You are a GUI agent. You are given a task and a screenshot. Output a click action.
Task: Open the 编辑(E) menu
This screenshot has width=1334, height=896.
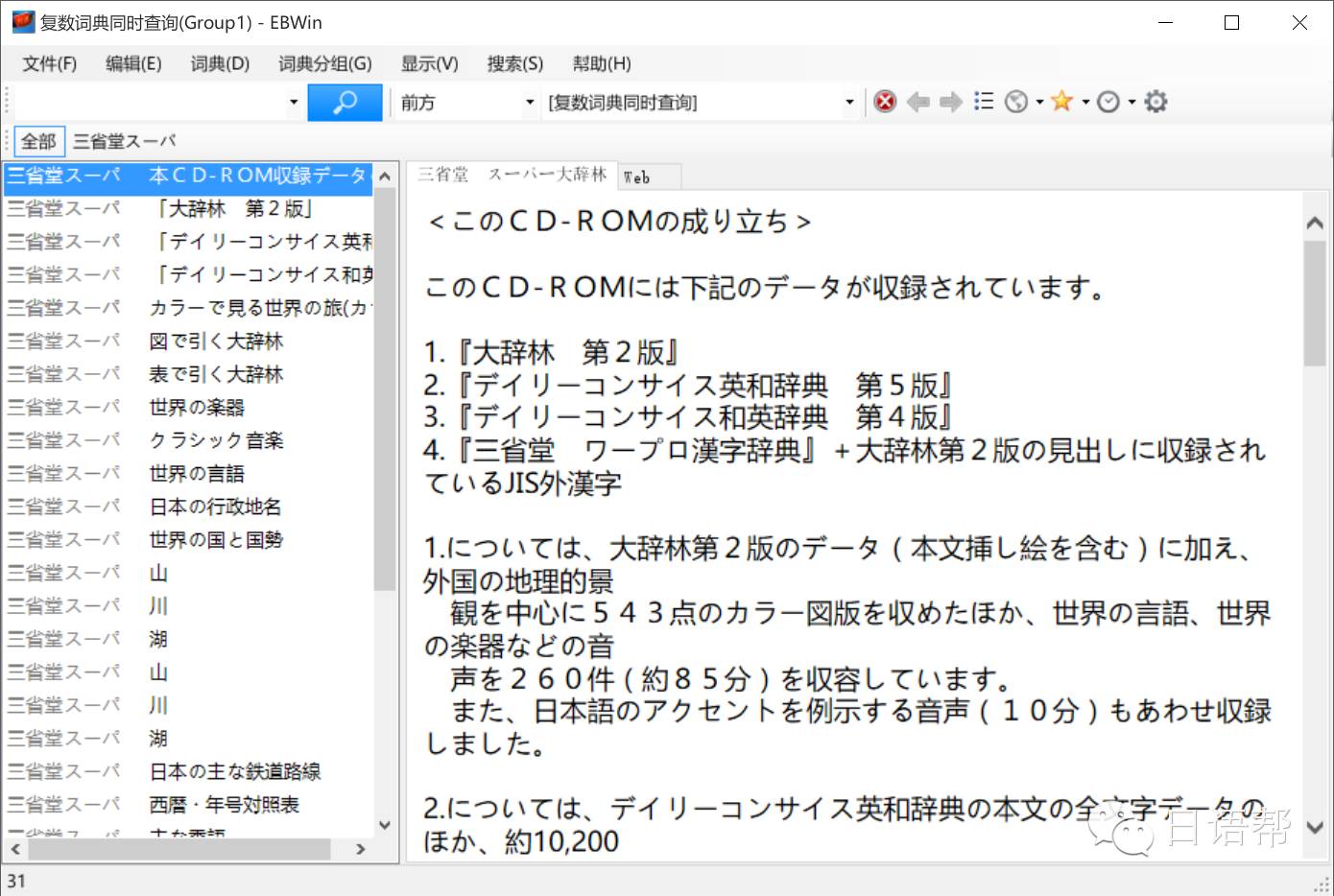click(x=133, y=64)
